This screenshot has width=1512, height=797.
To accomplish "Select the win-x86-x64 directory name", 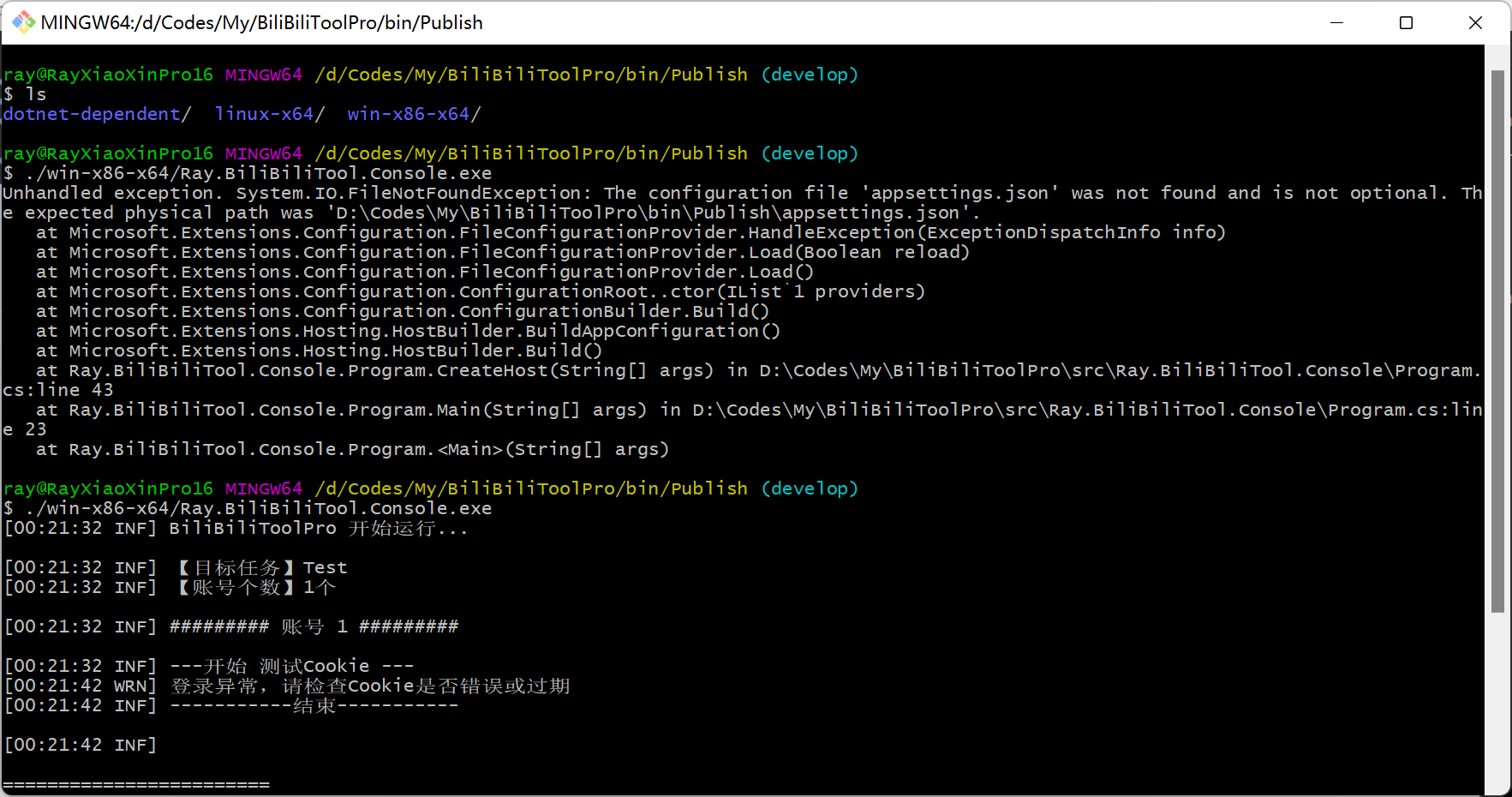I will pos(407,113).
